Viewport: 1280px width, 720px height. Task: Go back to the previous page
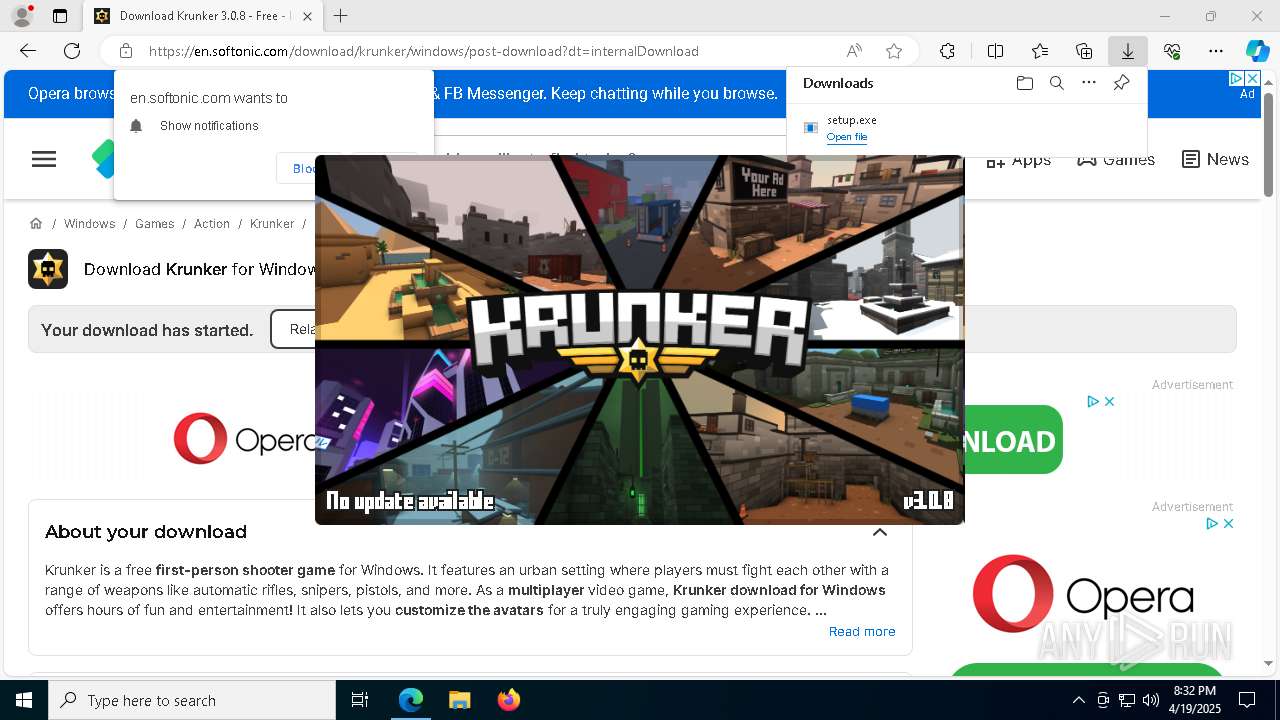28,51
